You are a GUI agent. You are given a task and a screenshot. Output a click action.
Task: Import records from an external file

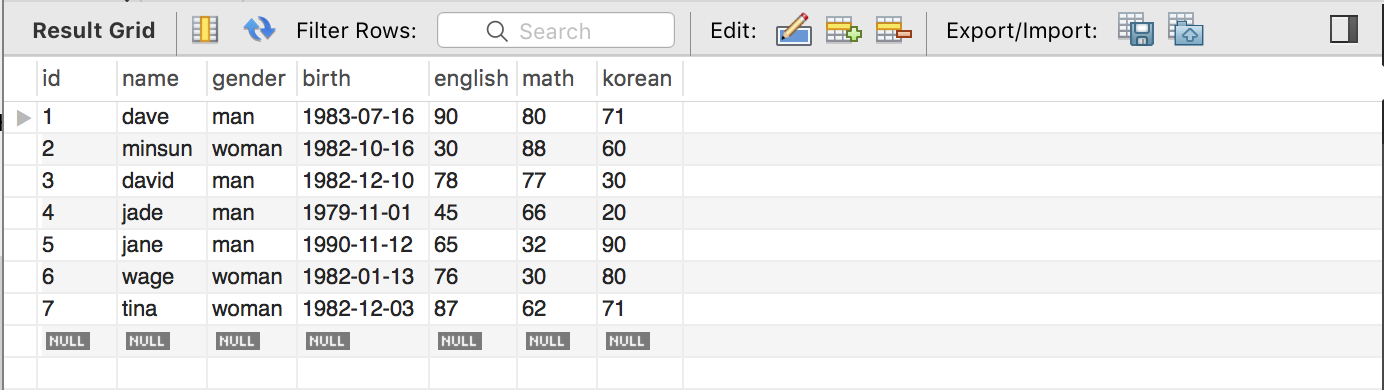[x=1186, y=31]
